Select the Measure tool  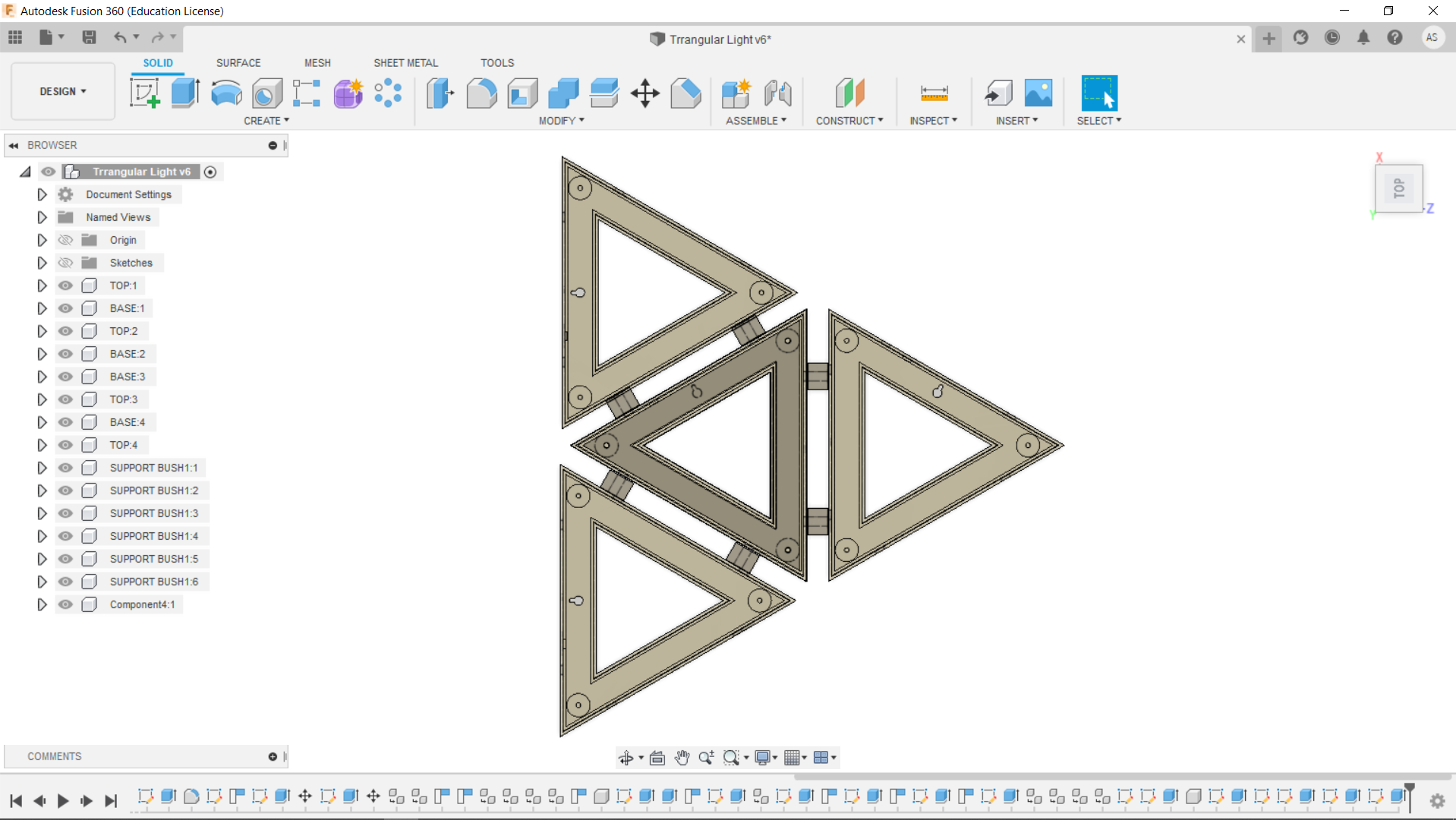[934, 93]
